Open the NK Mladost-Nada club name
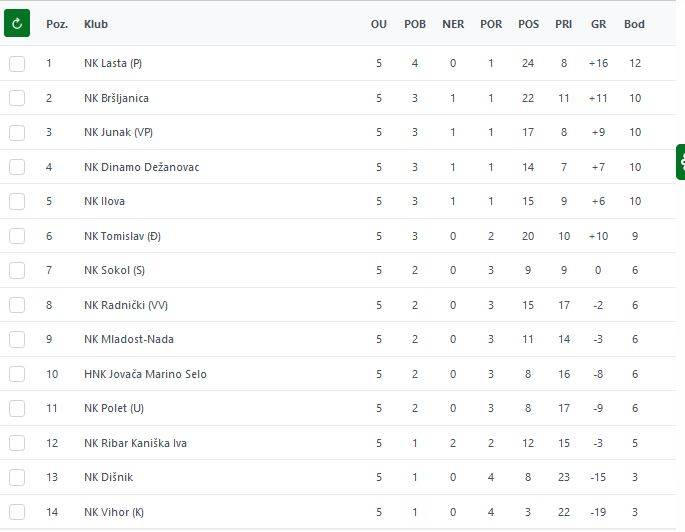 (x=128, y=339)
